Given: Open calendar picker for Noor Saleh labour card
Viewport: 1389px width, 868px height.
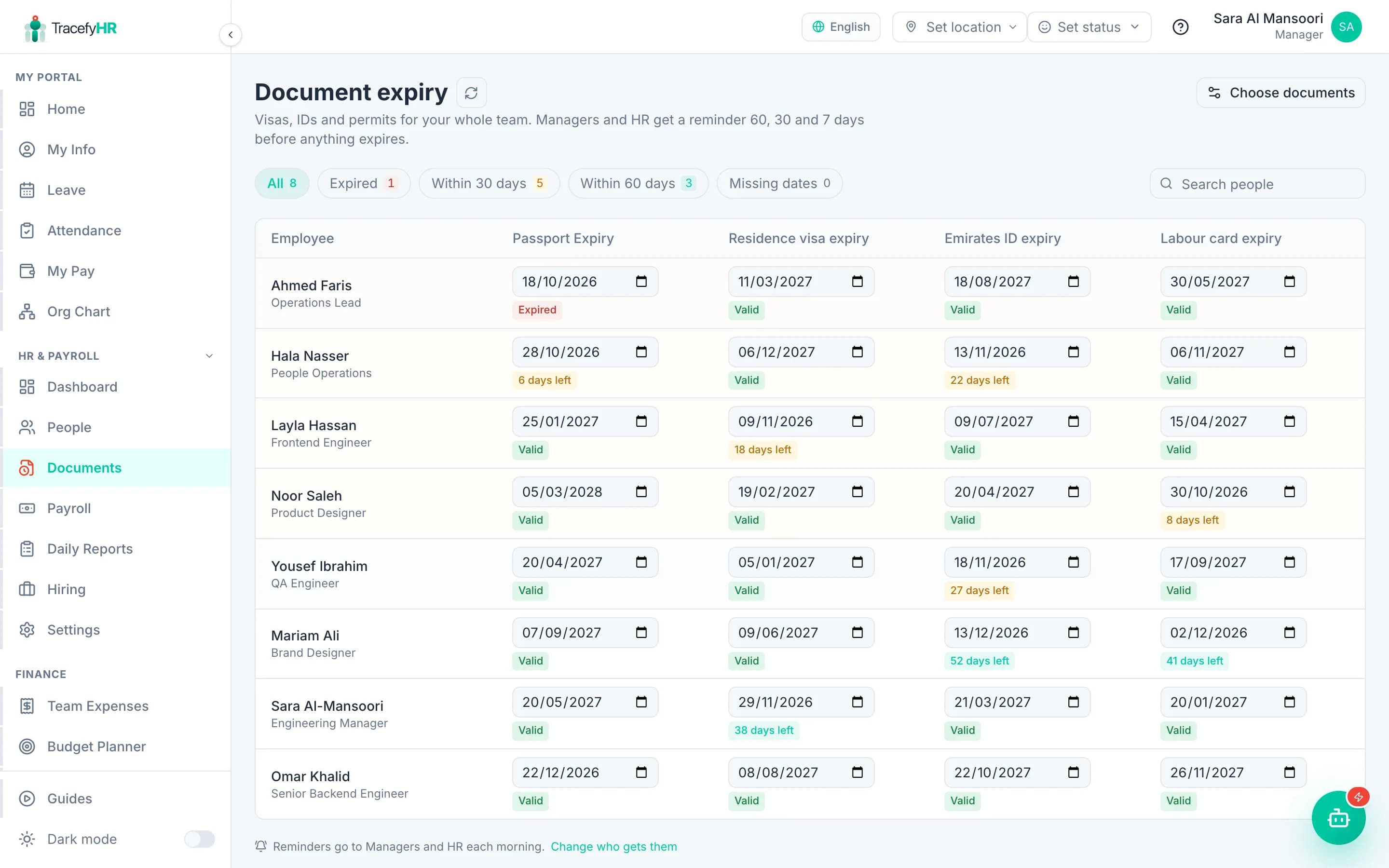Looking at the screenshot, I should point(1289,492).
